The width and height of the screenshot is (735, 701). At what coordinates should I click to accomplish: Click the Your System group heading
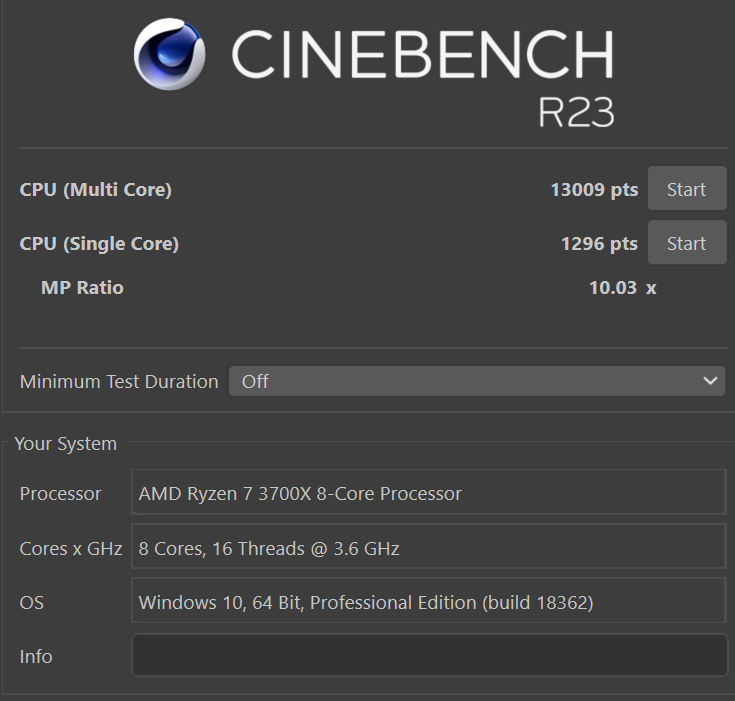coord(66,444)
